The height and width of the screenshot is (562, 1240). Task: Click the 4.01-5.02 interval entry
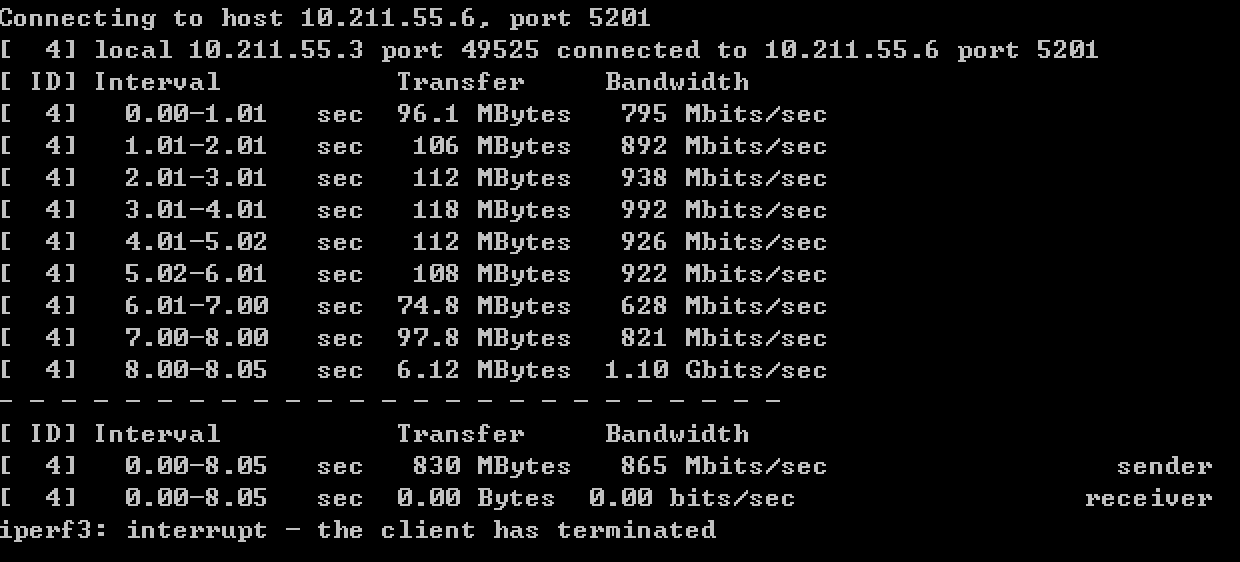point(196,242)
